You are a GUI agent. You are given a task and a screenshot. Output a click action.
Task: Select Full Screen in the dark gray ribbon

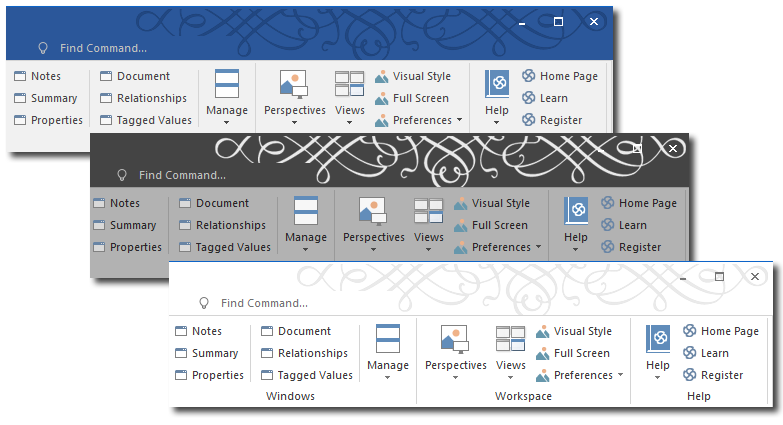(x=499, y=225)
